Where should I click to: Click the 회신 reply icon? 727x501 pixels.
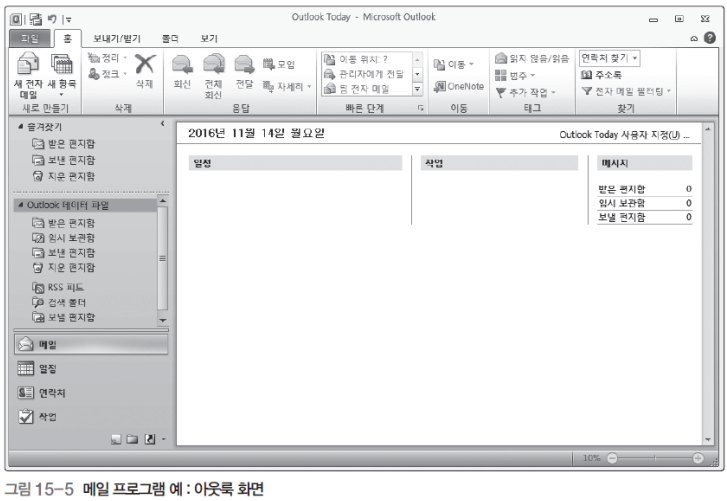click(182, 64)
